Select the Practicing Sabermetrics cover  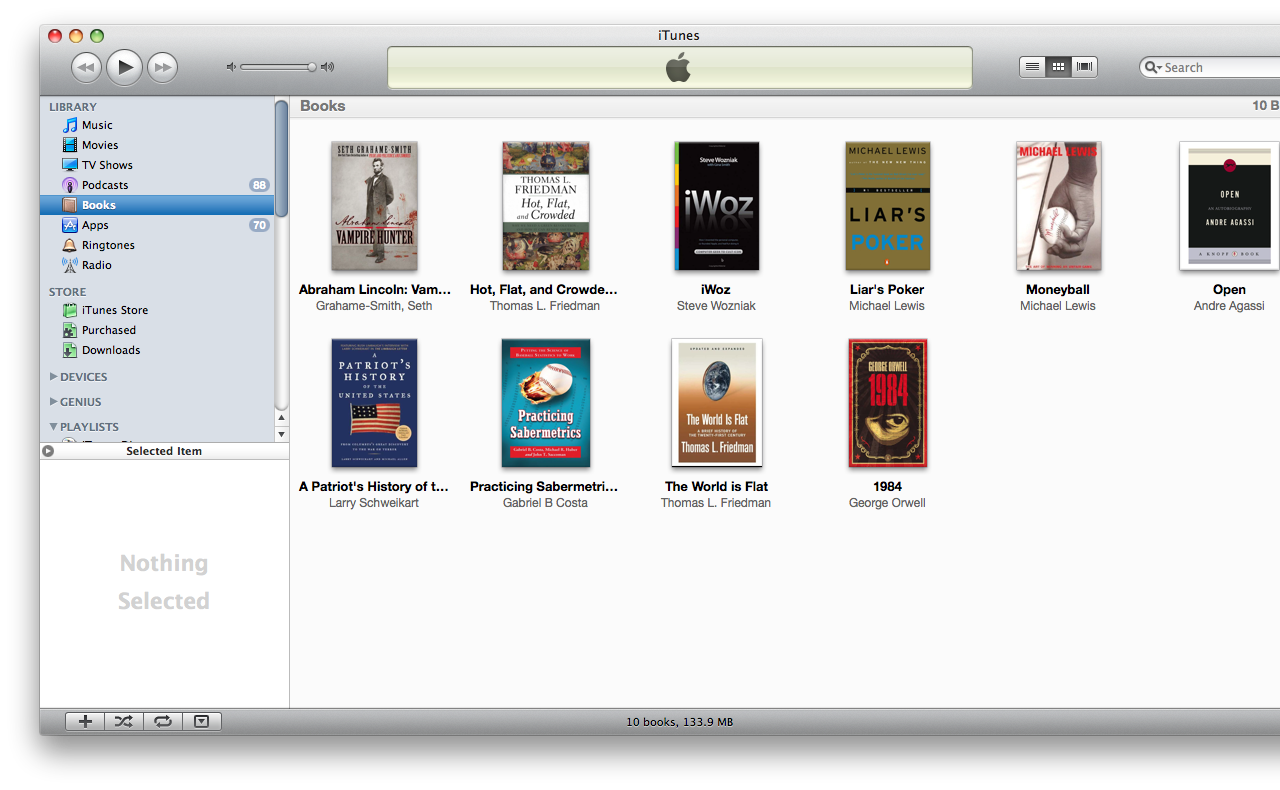pyautogui.click(x=545, y=403)
